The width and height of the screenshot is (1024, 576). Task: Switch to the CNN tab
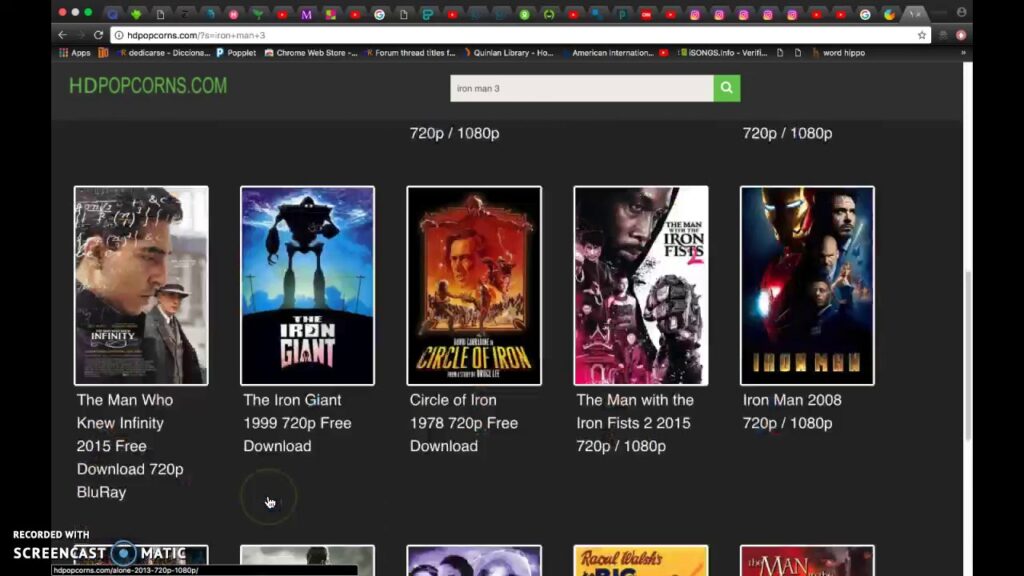click(646, 14)
